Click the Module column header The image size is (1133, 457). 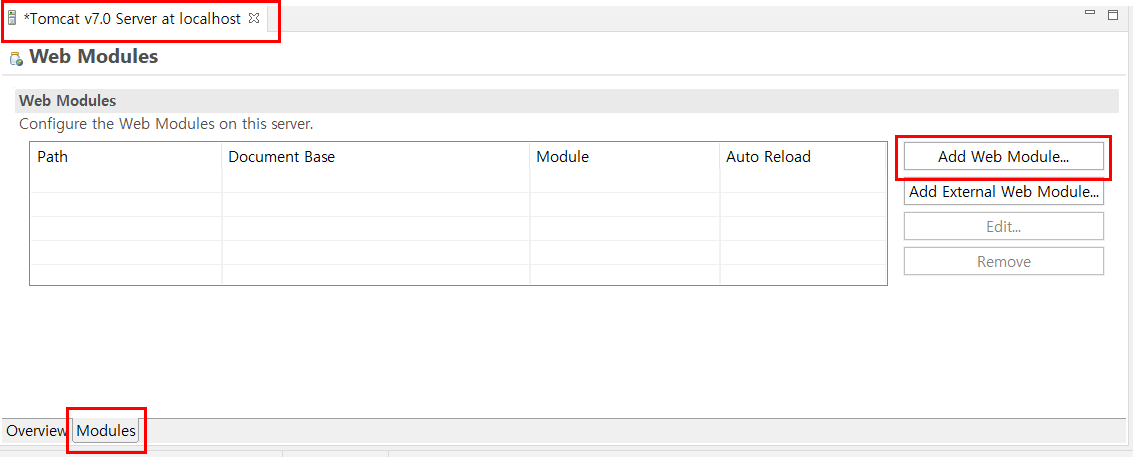(x=625, y=156)
